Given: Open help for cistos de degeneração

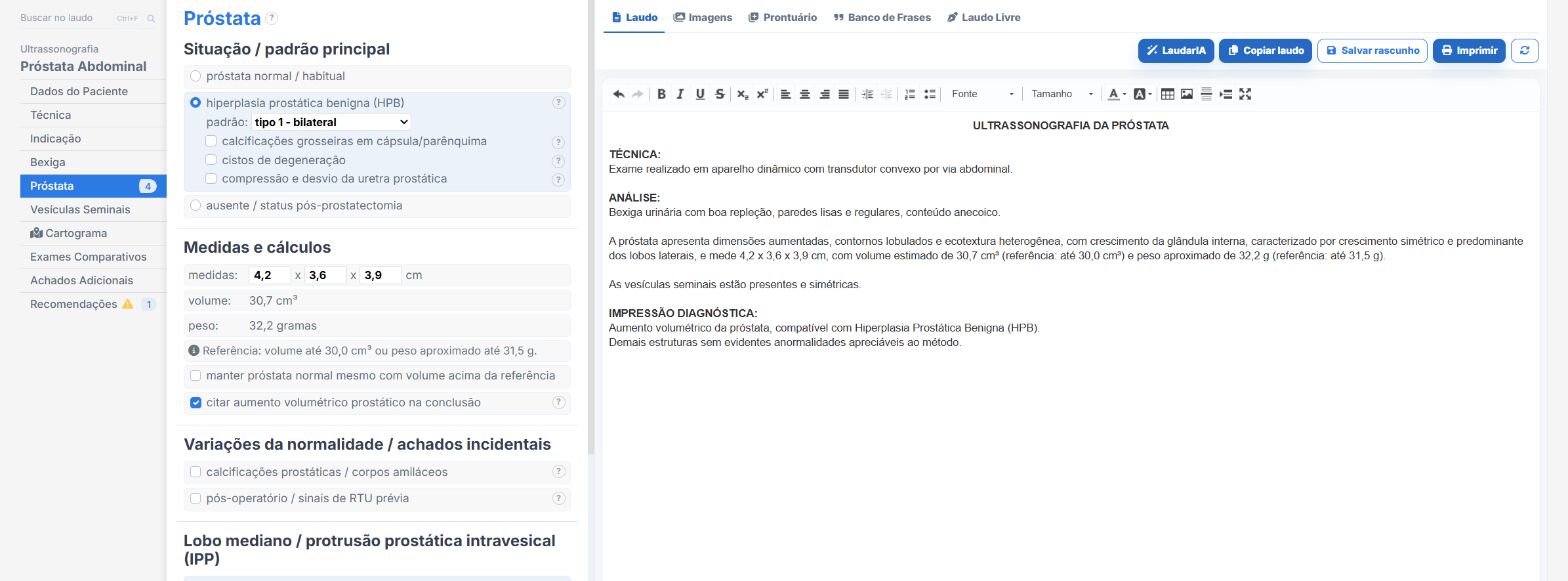Looking at the screenshot, I should click(x=558, y=160).
